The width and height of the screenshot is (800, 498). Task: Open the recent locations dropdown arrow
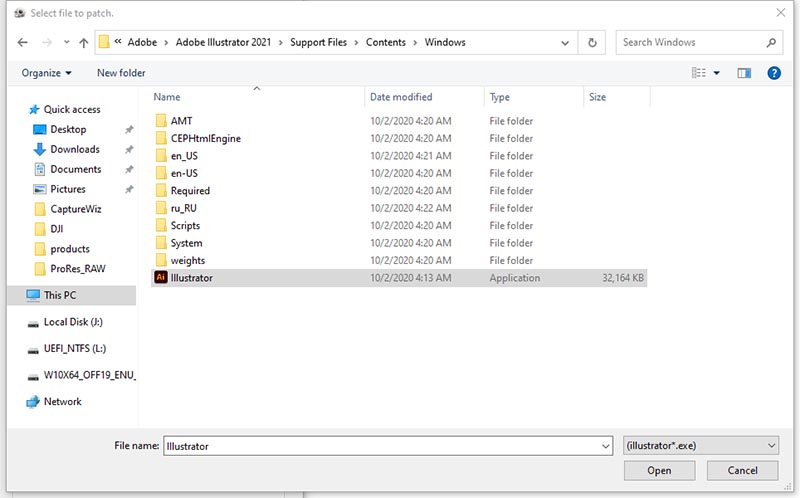coord(66,42)
